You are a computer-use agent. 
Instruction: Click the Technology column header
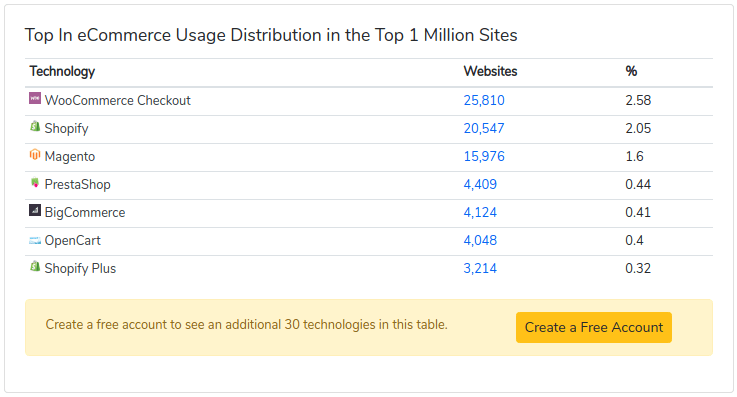click(x=62, y=71)
